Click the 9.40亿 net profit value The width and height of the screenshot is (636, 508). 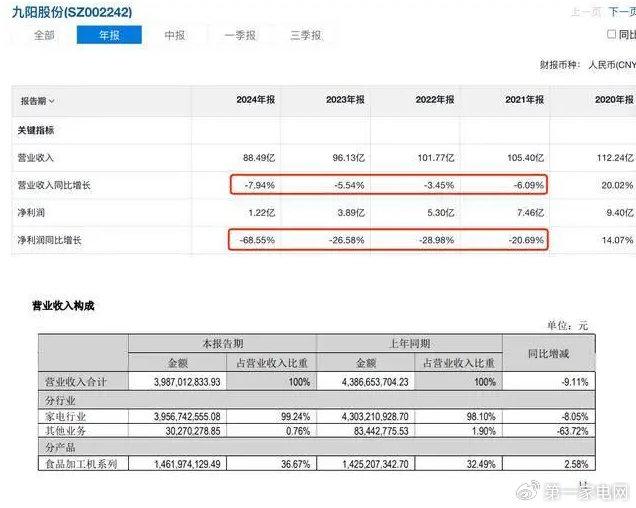[620, 213]
